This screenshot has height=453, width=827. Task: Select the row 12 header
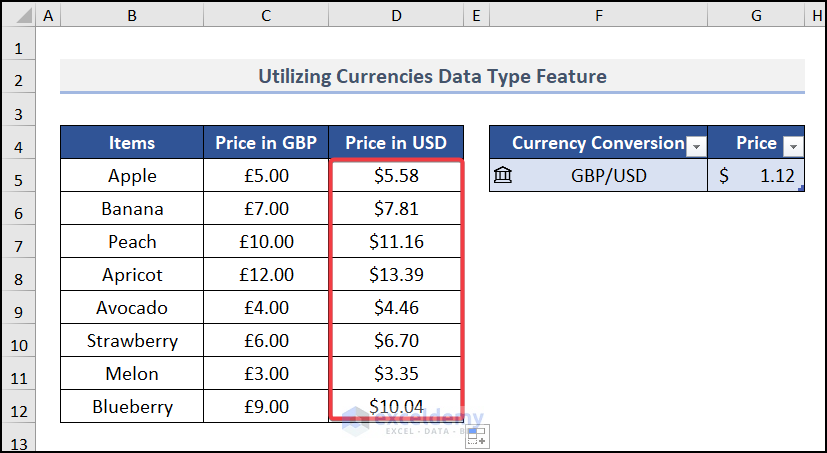(18, 407)
